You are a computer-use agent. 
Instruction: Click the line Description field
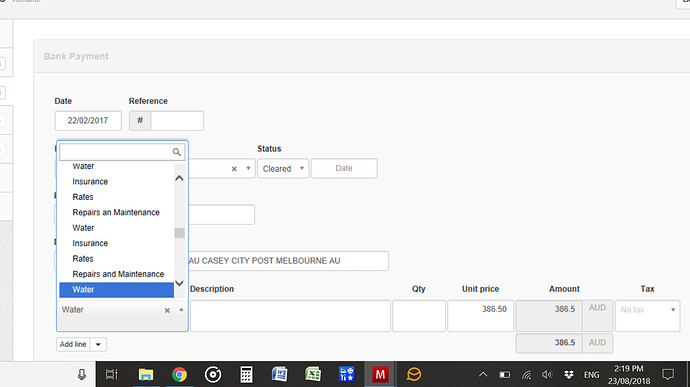(x=290, y=316)
